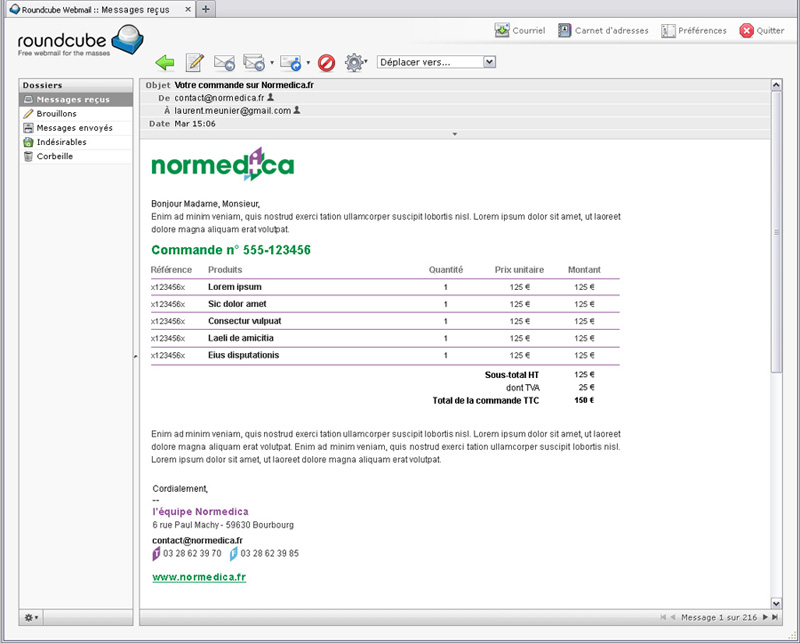
Task: Click the Courriel inbox icon
Action: (x=502, y=30)
